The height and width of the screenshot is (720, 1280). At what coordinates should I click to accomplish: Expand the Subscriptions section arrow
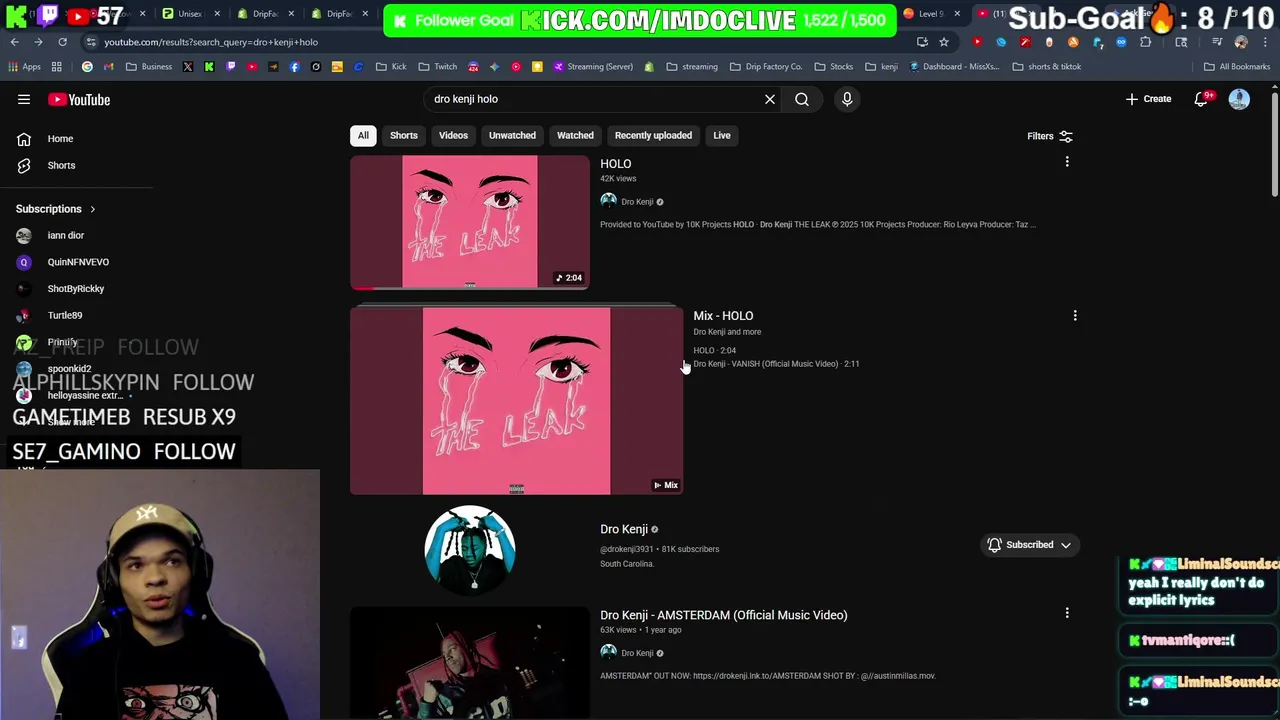pos(92,209)
